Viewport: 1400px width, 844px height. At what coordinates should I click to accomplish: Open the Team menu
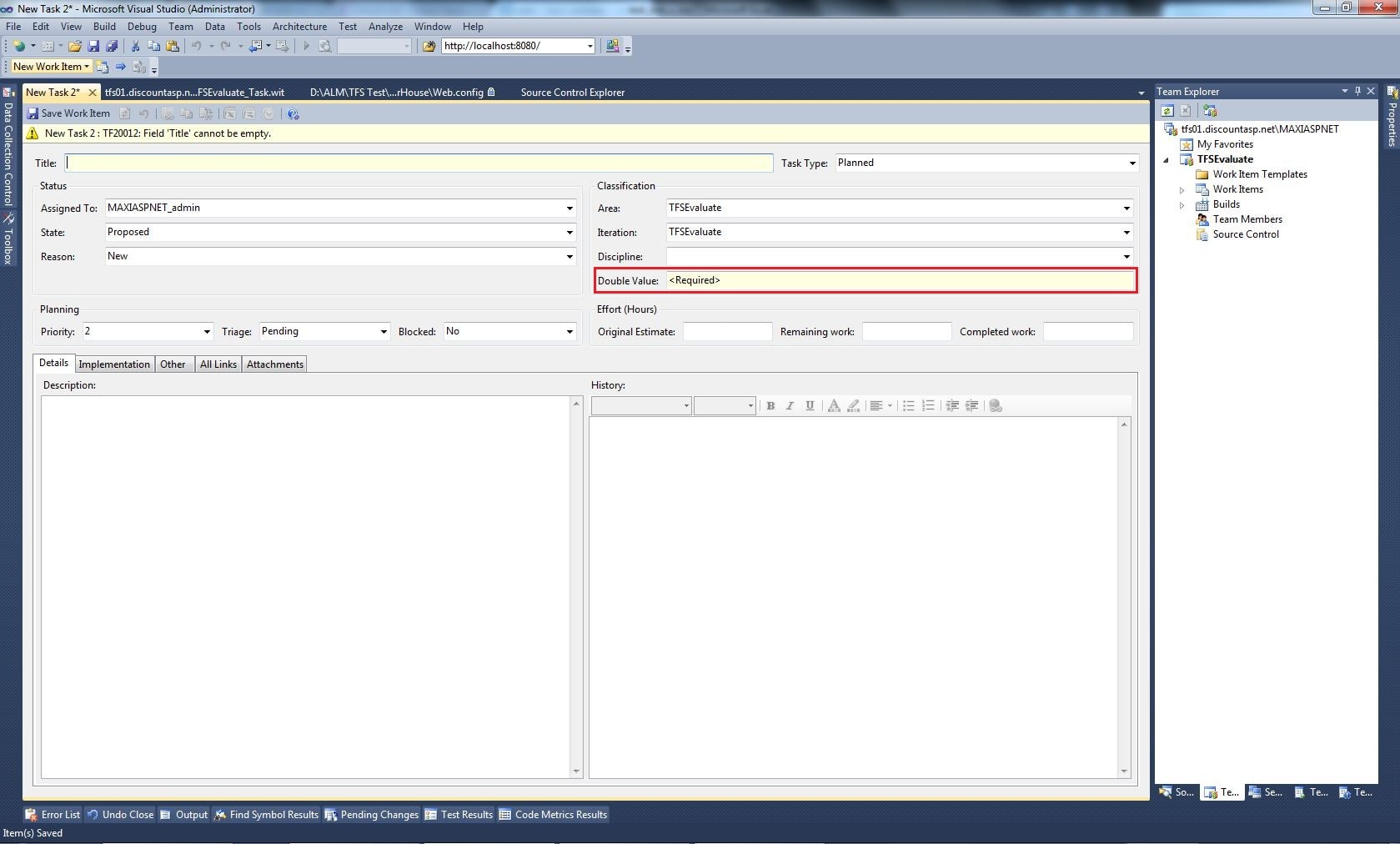point(180,27)
